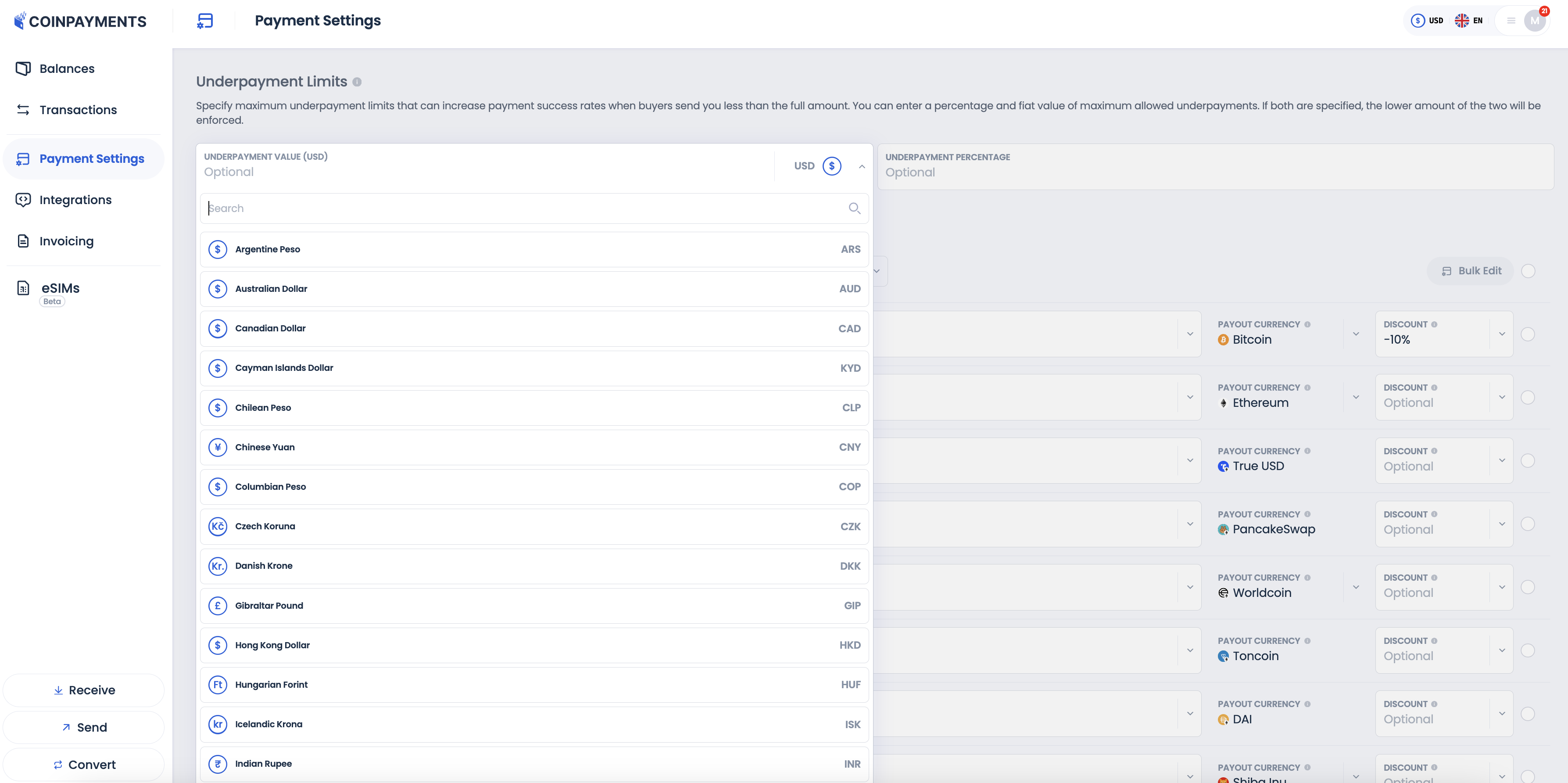The image size is (1568, 783).
Task: Click the Balances wallet icon in sidebar
Action: (23, 68)
